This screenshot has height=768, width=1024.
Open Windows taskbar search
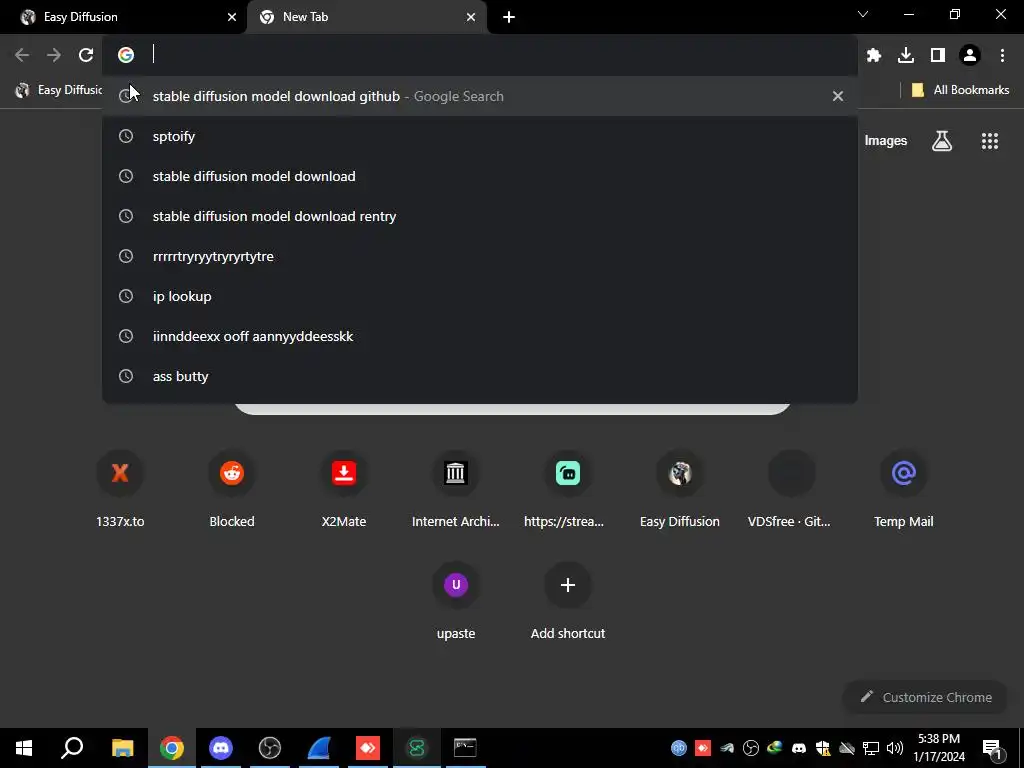click(x=72, y=748)
